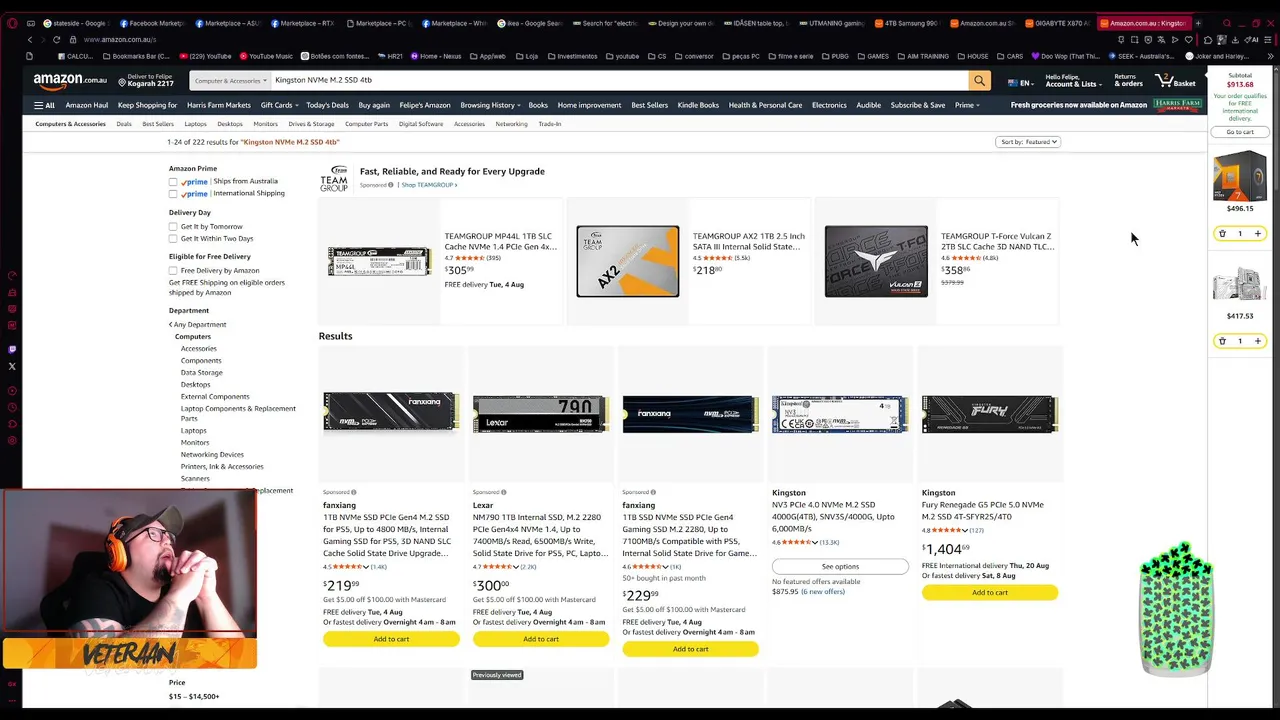Open the TEAMGROUP brand logo

(x=334, y=179)
